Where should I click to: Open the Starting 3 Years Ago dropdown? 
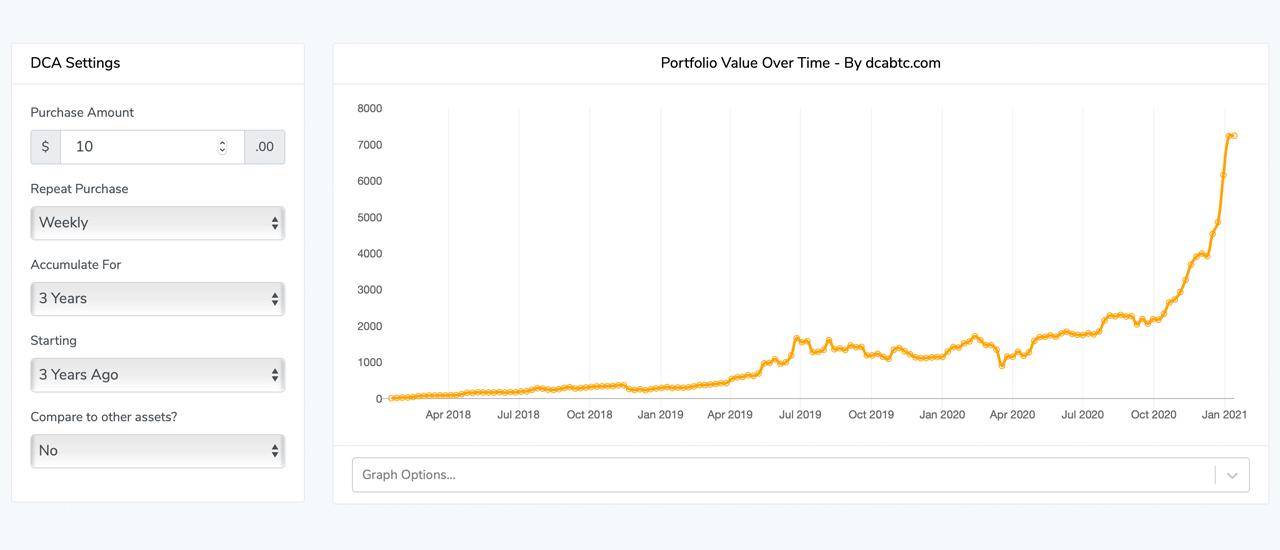pos(158,375)
